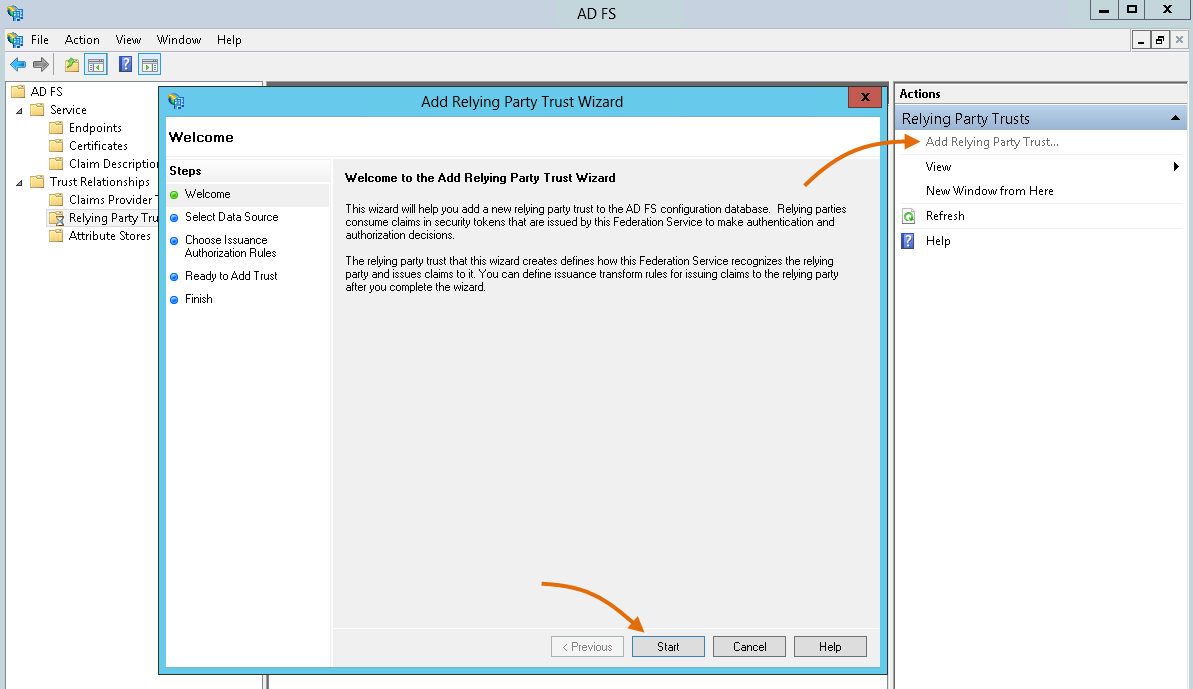This screenshot has width=1193, height=689.
Task: Click the Refresh icon in the Actions pane
Action: [x=908, y=215]
